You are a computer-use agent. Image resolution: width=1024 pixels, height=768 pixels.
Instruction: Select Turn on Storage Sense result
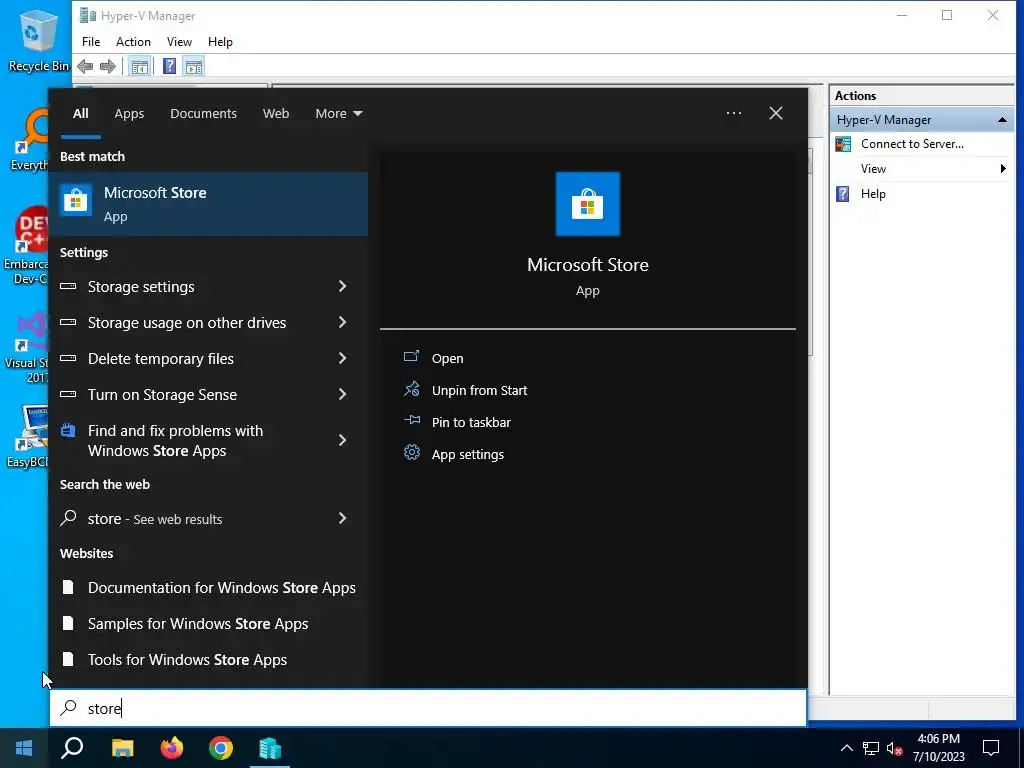pyautogui.click(x=208, y=394)
